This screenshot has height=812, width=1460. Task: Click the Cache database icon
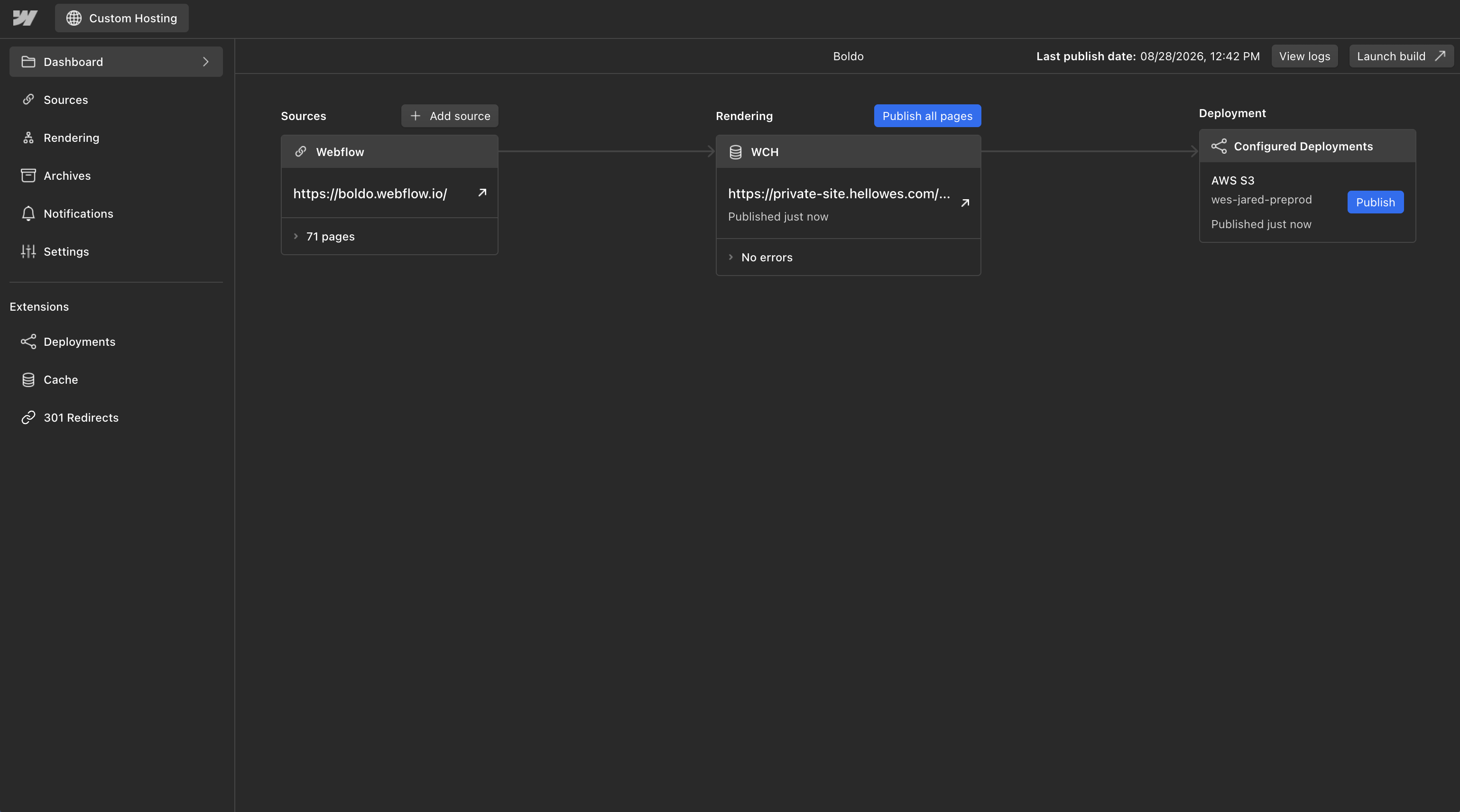[x=28, y=379]
